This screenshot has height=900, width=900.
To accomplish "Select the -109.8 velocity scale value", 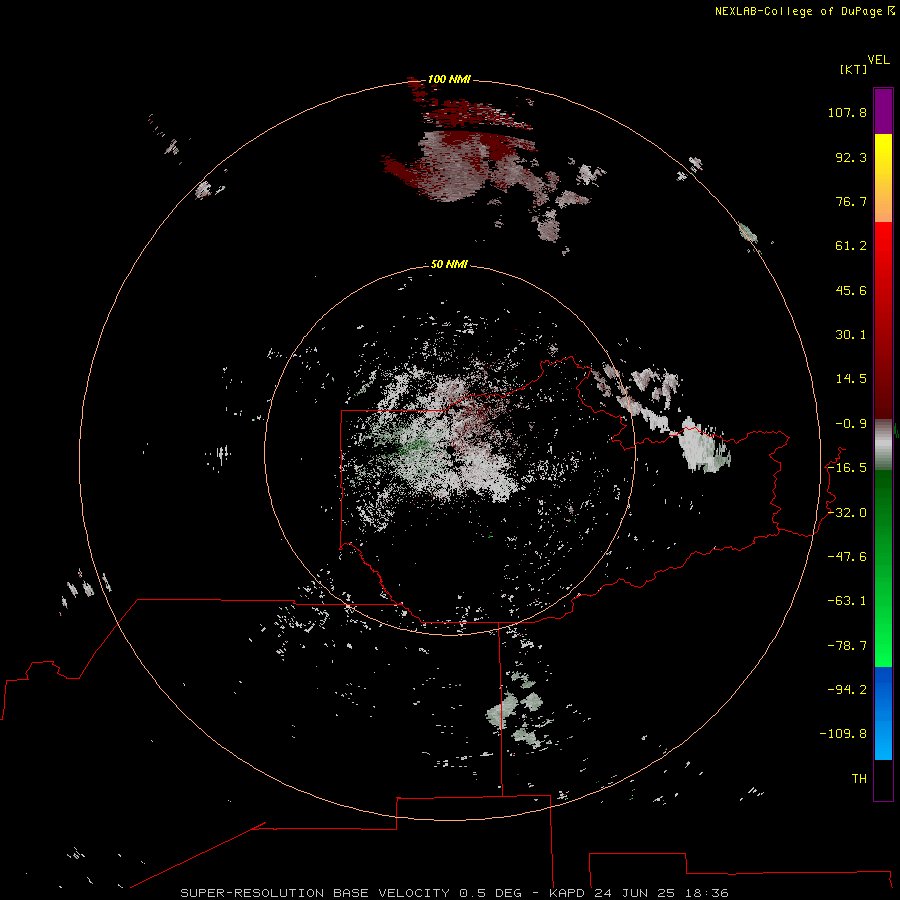I will tap(843, 734).
